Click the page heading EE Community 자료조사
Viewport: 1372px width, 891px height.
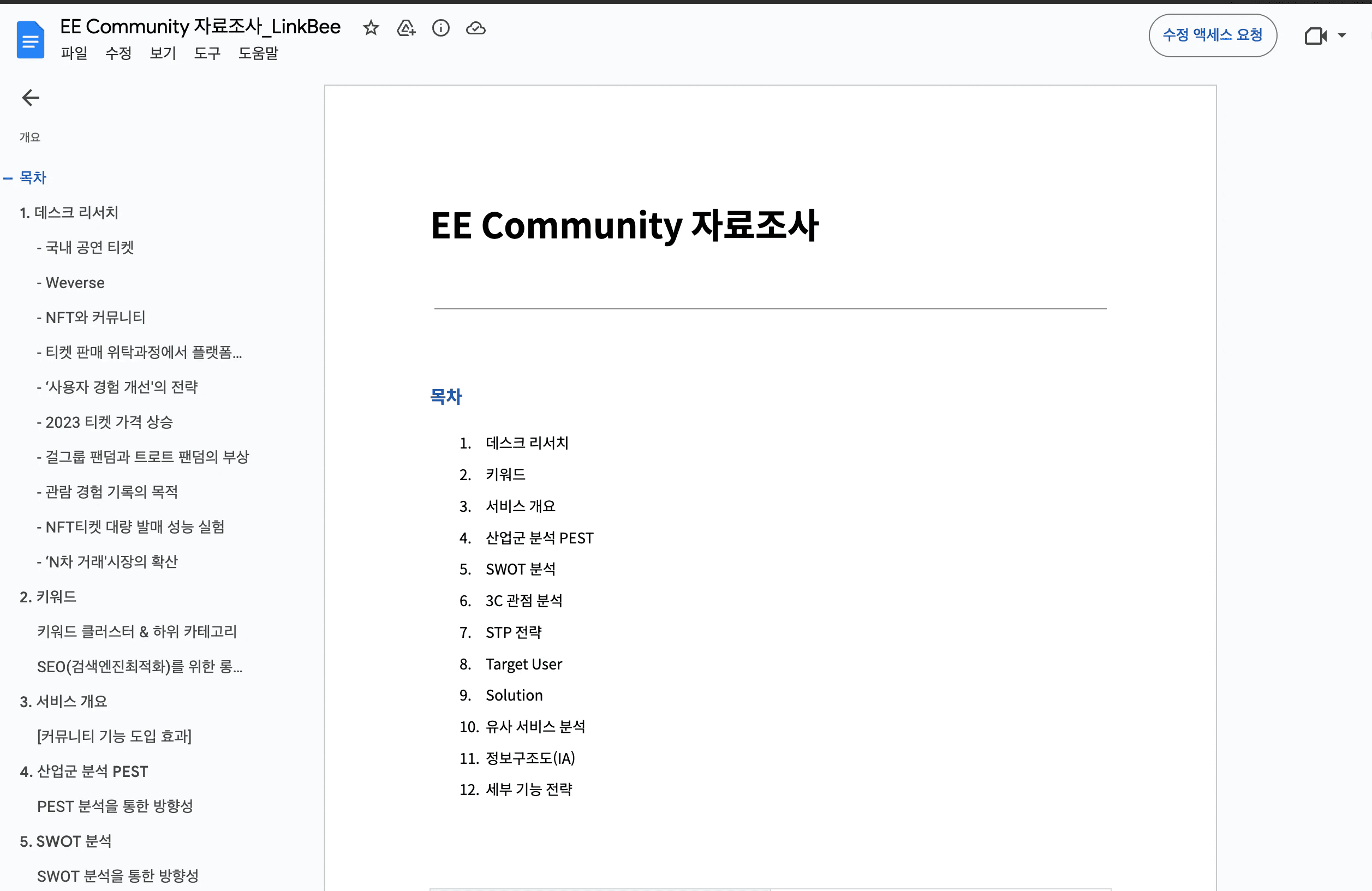[624, 225]
